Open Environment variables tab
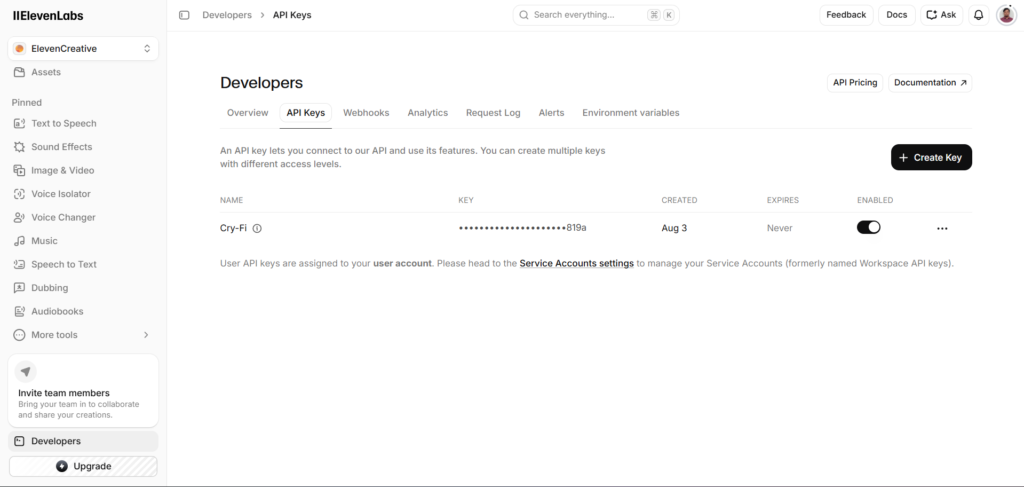1024x487 pixels. click(631, 113)
